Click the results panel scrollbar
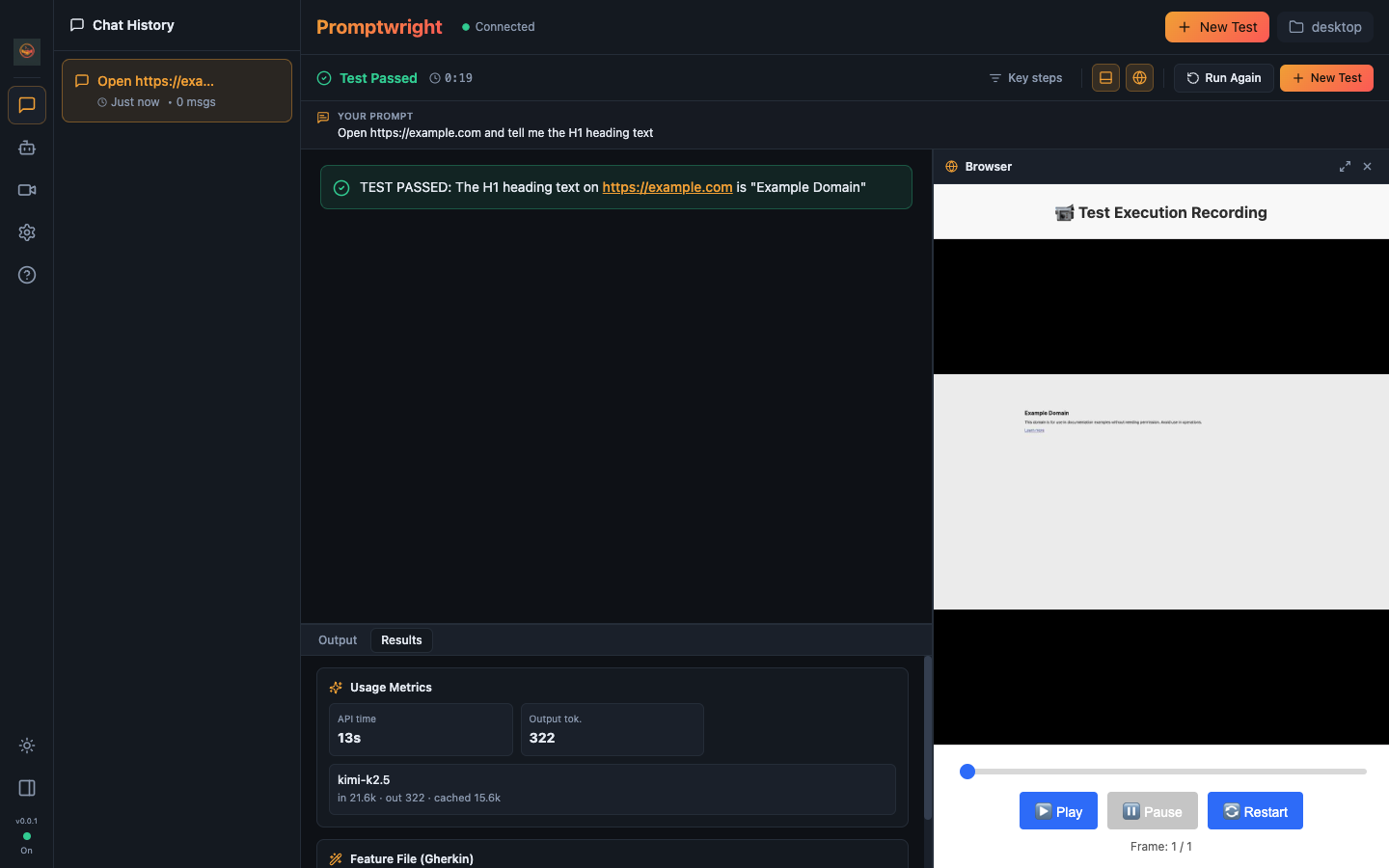This screenshot has height=868, width=1389. [928, 738]
